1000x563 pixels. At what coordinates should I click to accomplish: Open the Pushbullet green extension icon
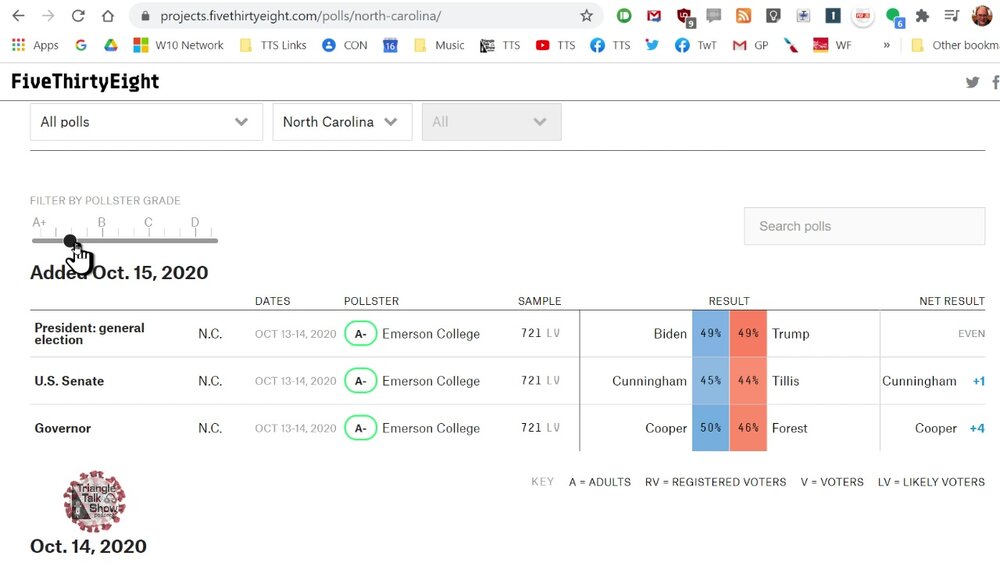(x=624, y=16)
